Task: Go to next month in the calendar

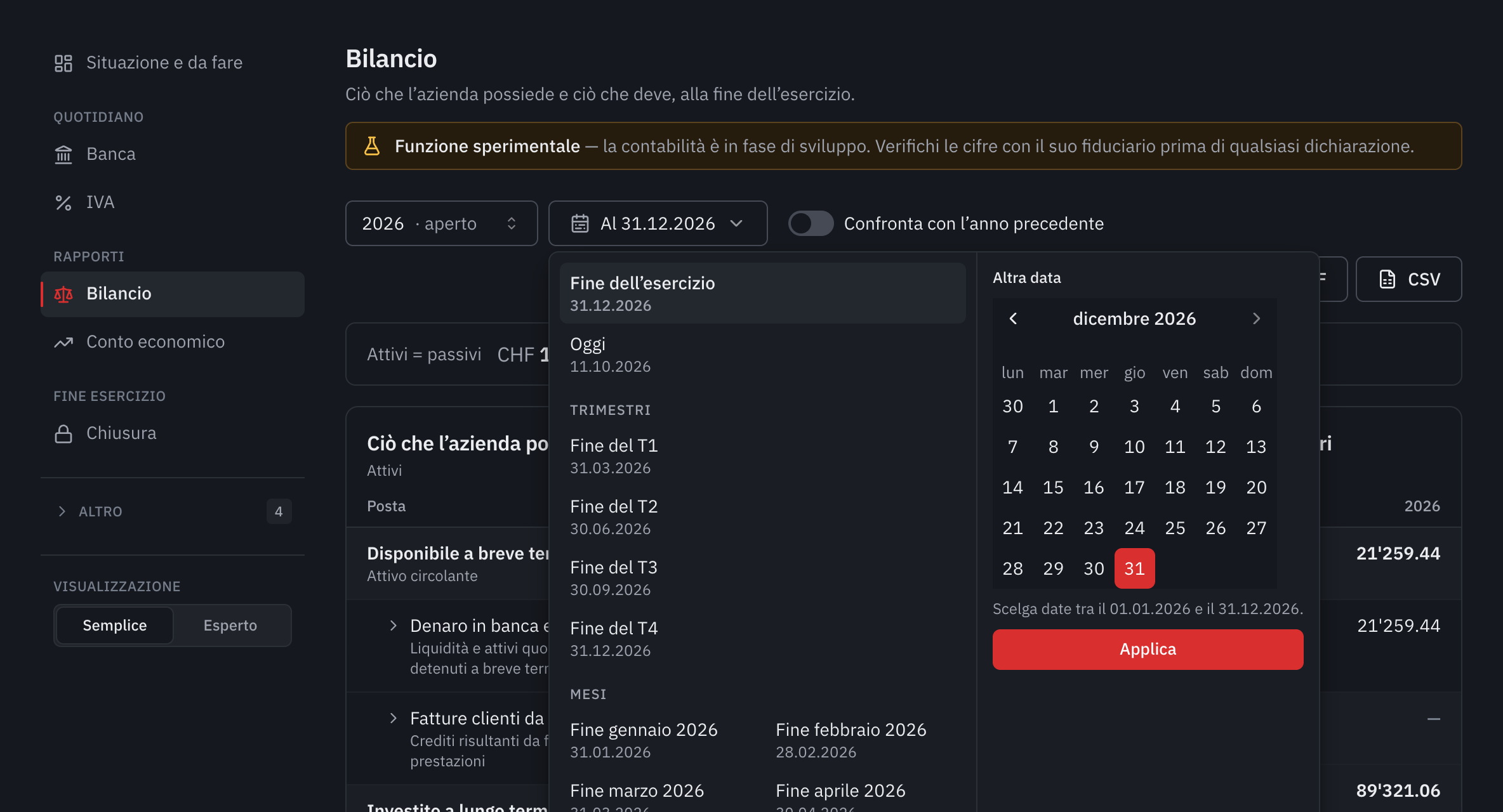Action: pyautogui.click(x=1257, y=318)
